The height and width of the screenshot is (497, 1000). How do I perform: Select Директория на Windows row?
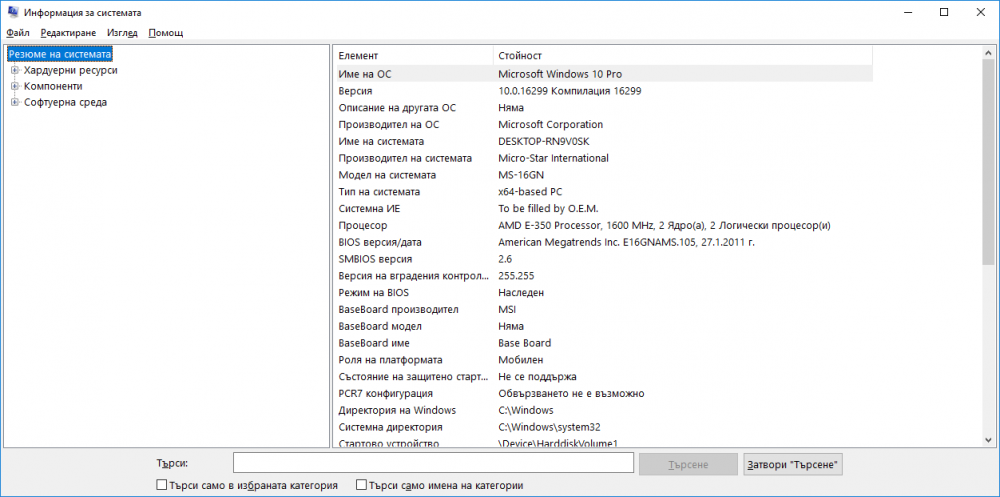click(x=603, y=410)
